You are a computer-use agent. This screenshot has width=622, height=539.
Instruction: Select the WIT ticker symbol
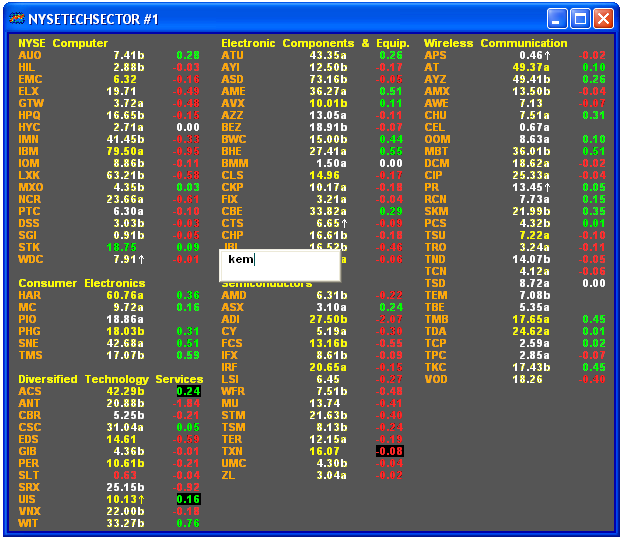[28, 524]
